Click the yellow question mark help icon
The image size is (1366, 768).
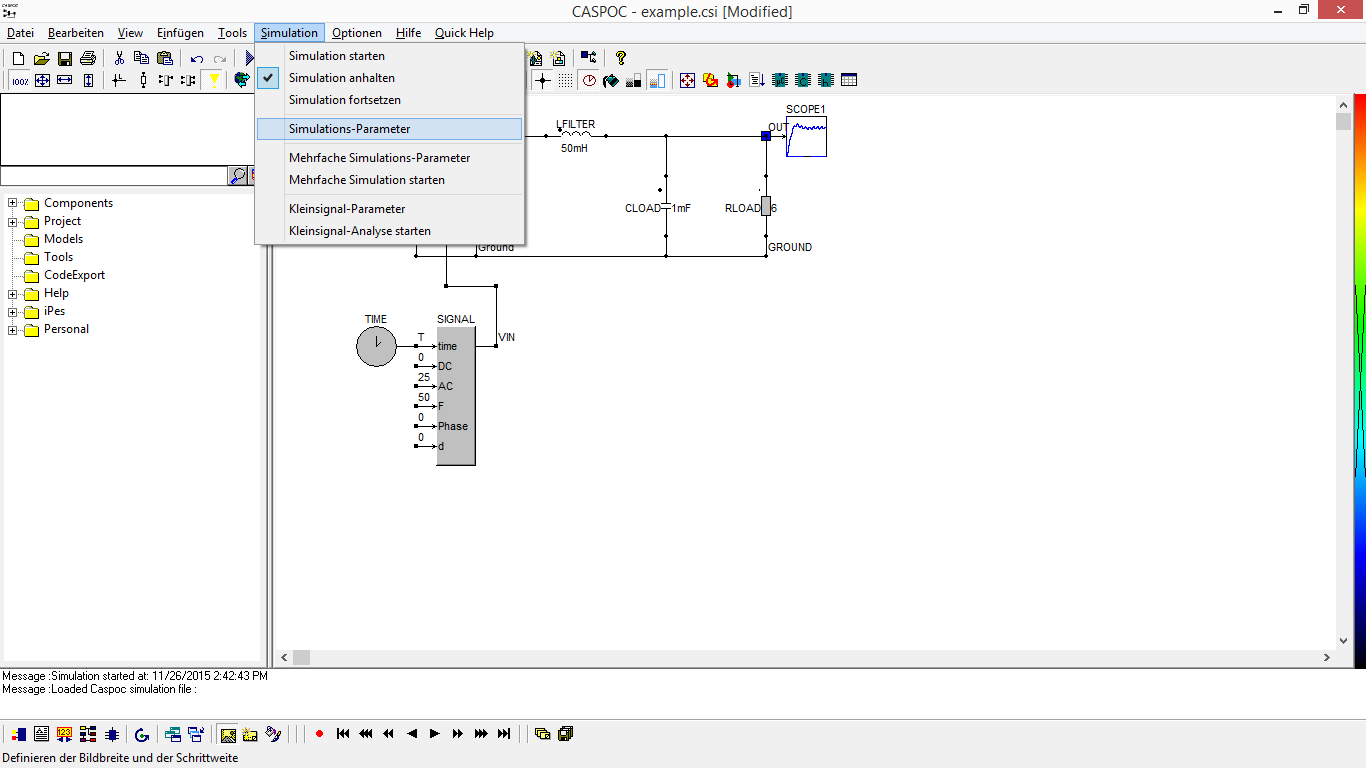(620, 58)
